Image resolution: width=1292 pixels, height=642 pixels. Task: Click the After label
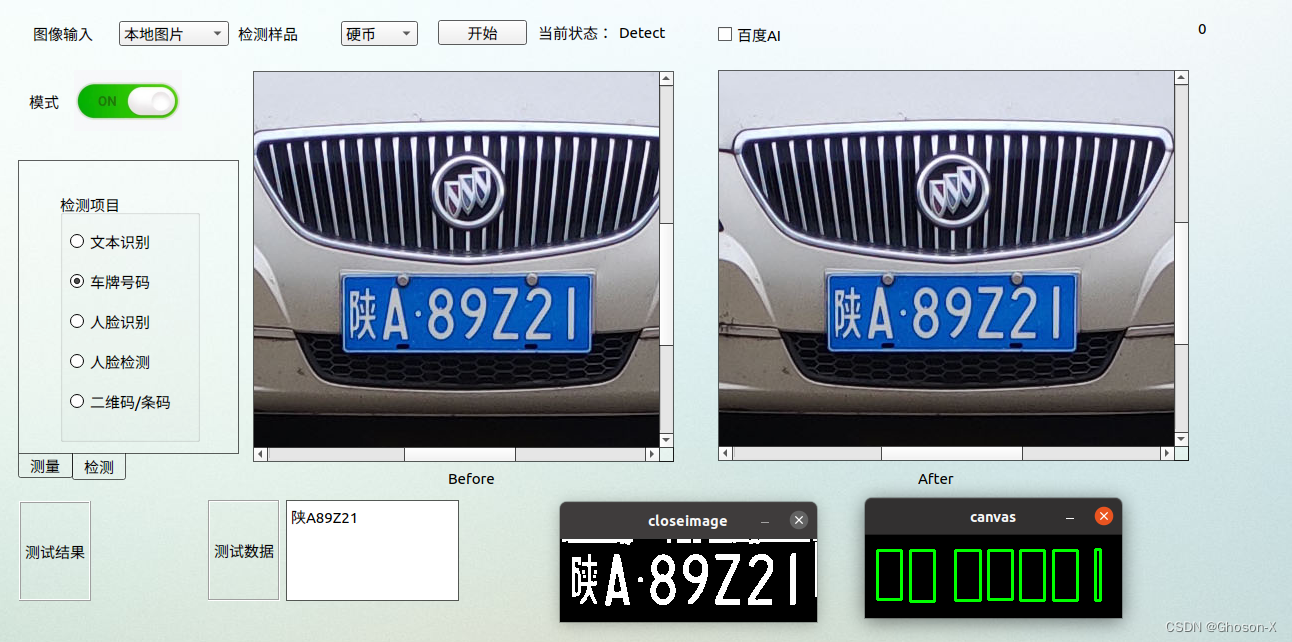pos(936,479)
